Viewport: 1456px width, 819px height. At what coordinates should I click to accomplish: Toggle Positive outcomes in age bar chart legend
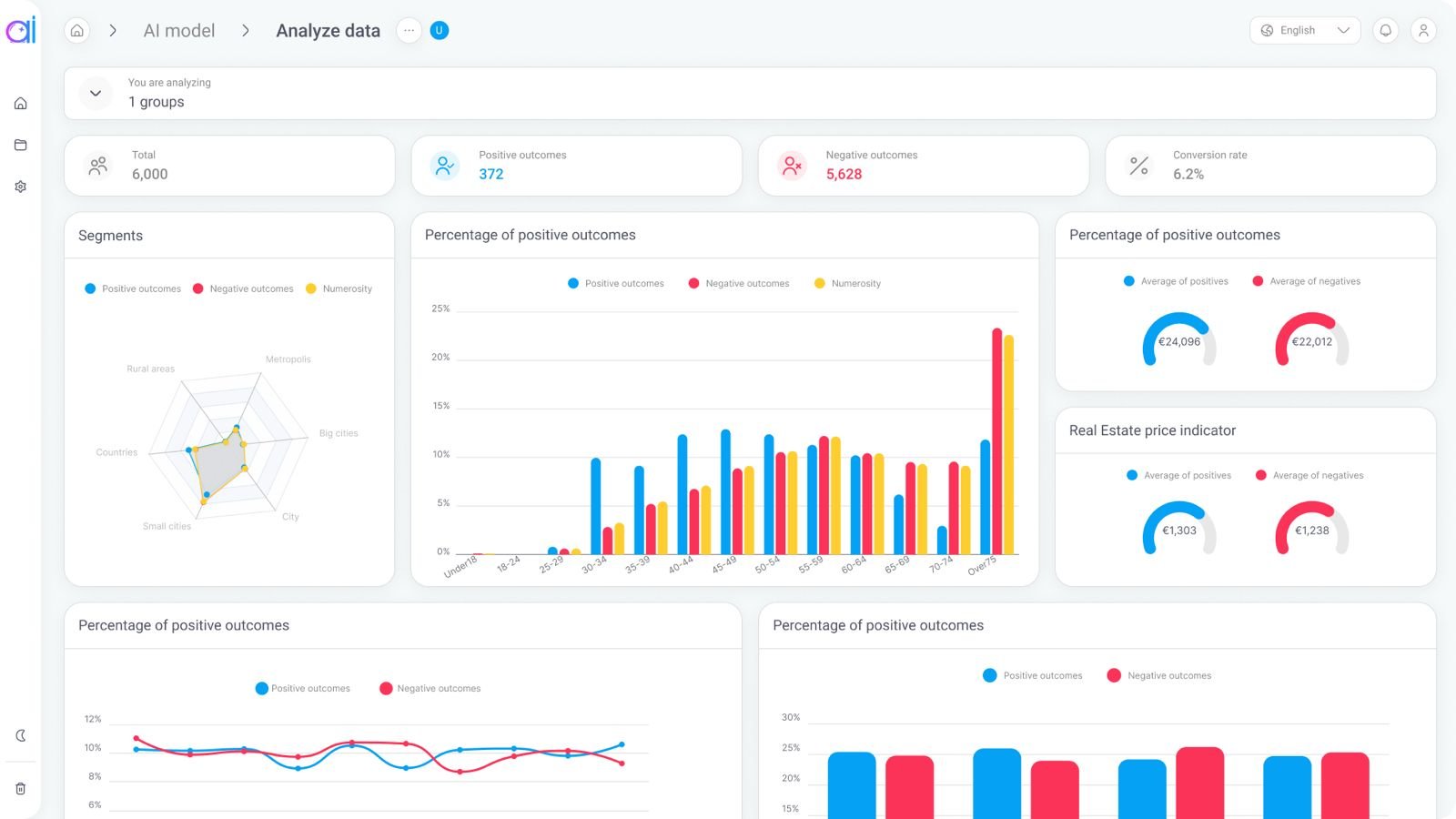point(616,283)
